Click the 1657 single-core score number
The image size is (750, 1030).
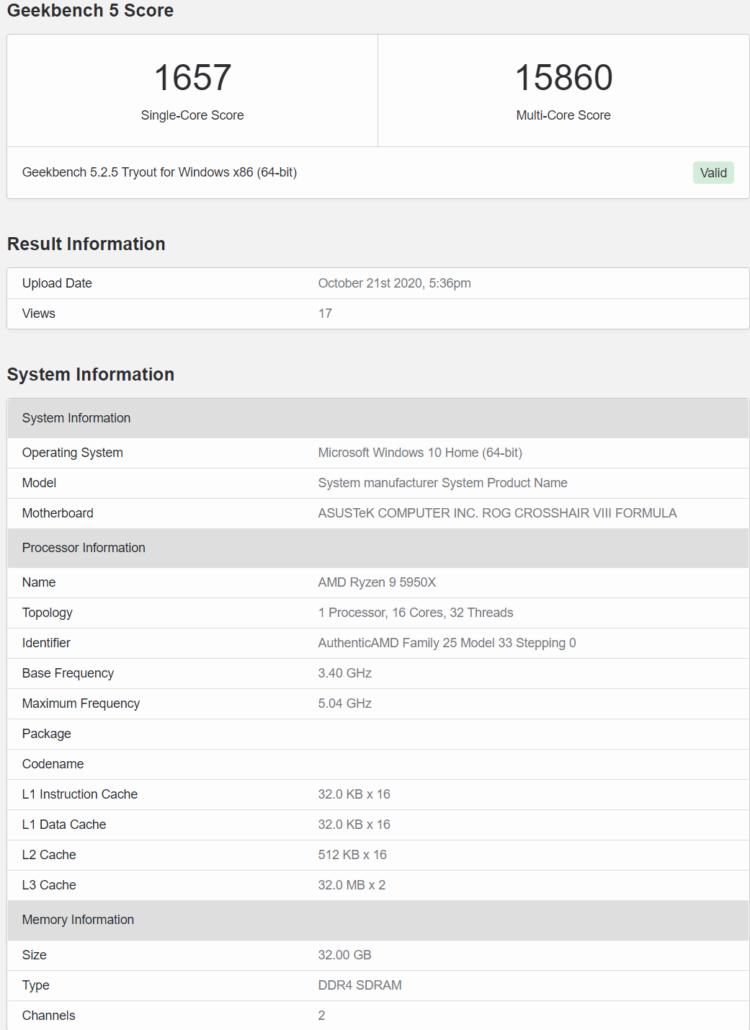click(192, 78)
